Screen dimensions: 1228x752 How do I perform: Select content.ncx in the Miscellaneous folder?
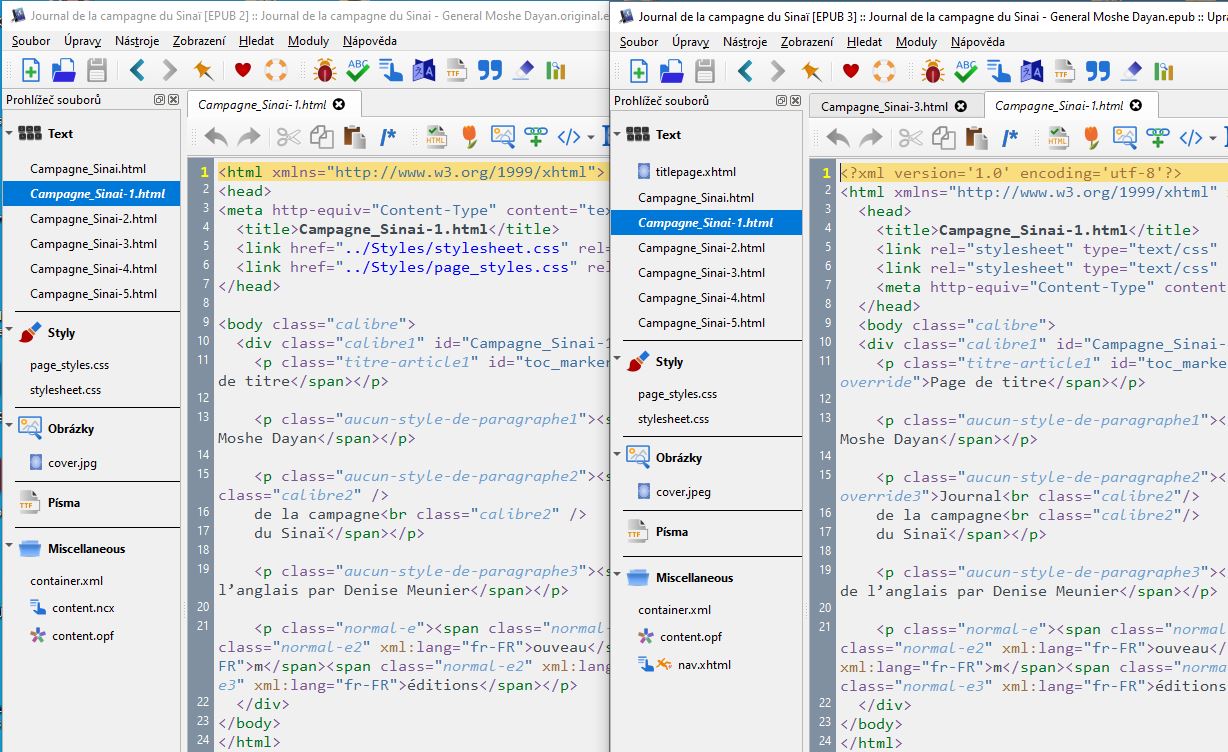[x=83, y=608]
